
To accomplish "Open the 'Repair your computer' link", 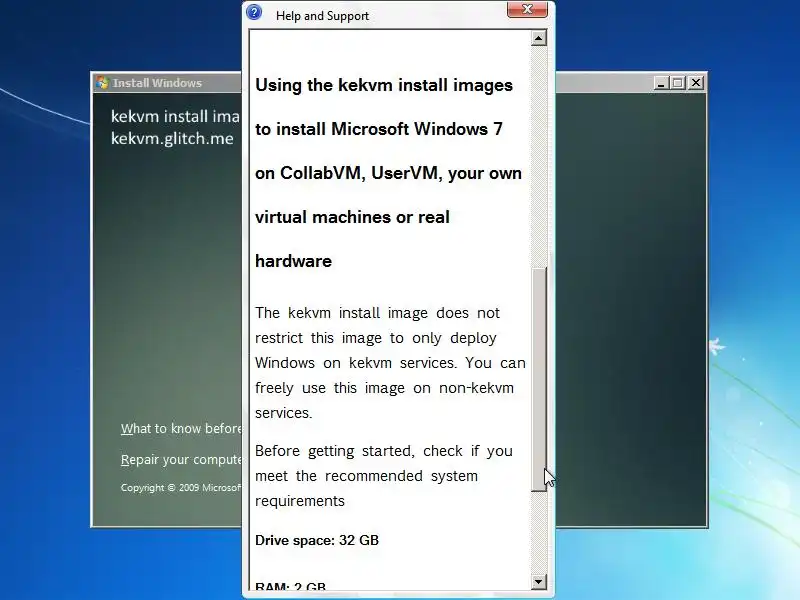I will [181, 460].
